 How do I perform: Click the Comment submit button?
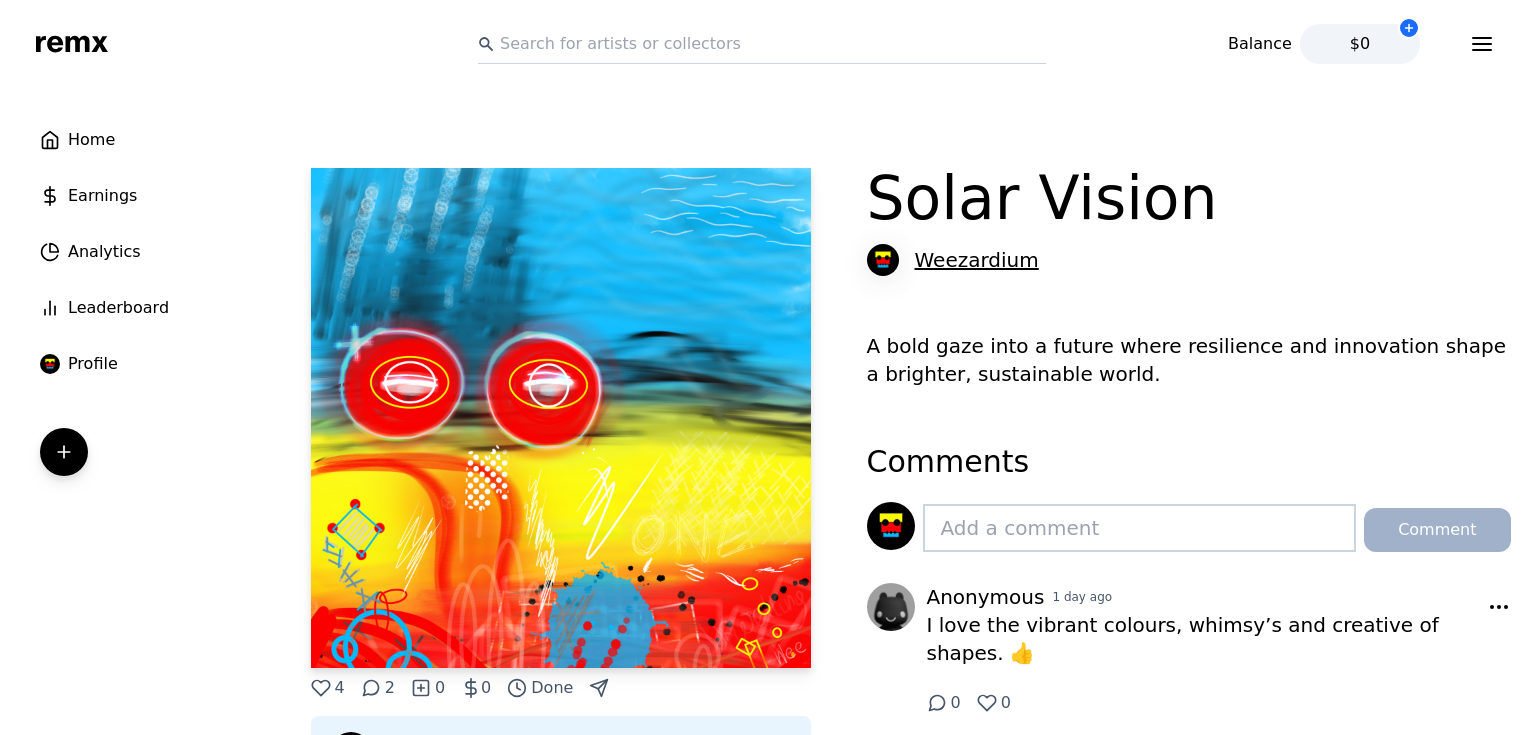[x=1436, y=530]
